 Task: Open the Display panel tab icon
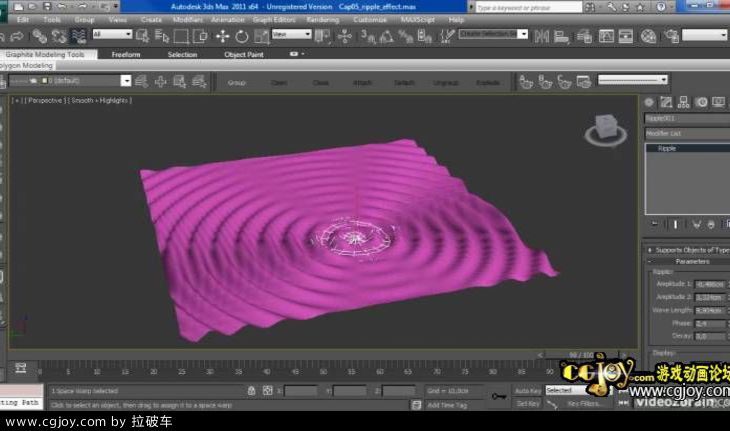[x=718, y=102]
